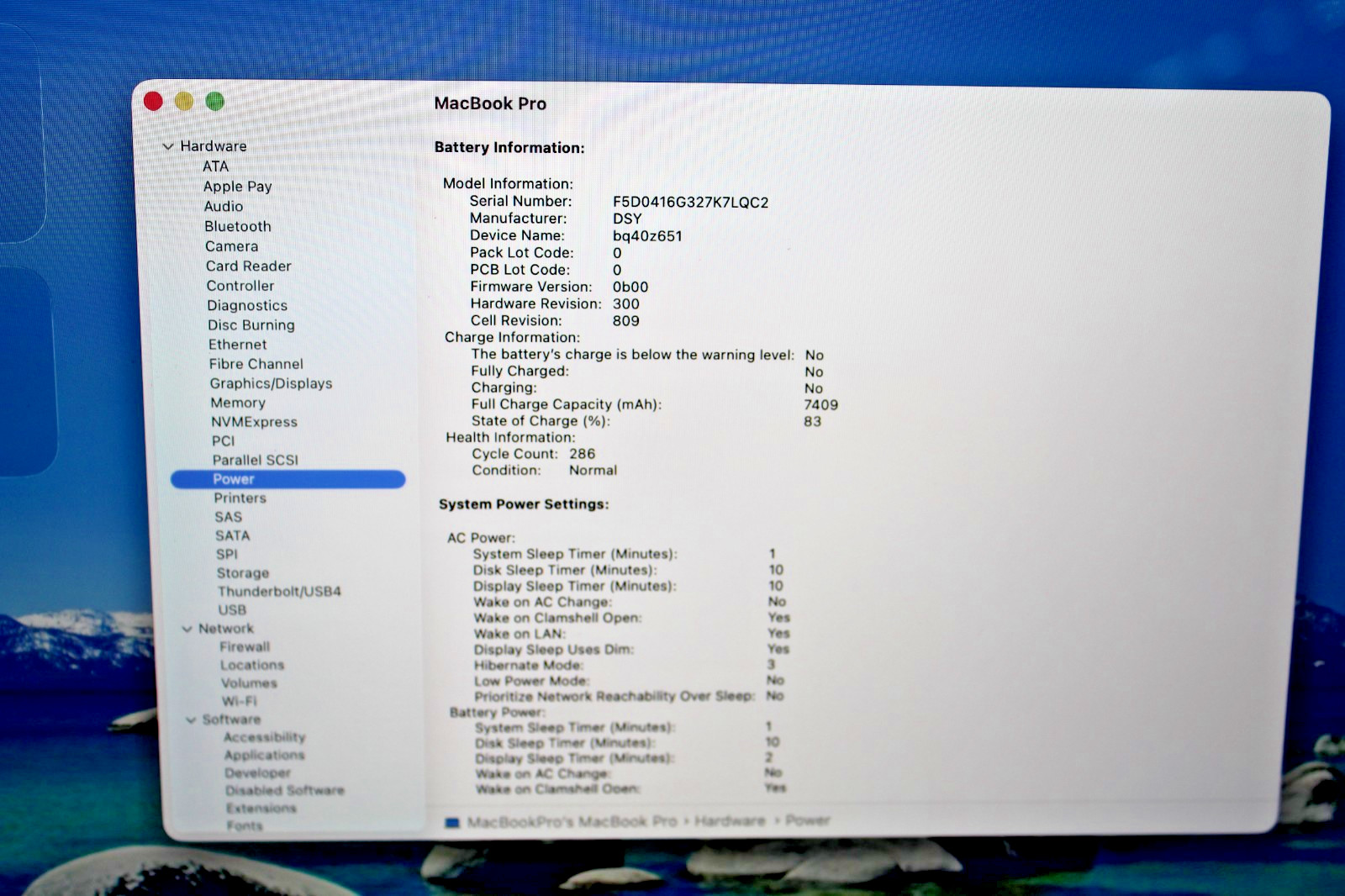Open Printers information
The width and height of the screenshot is (1345, 896).
coord(240,498)
